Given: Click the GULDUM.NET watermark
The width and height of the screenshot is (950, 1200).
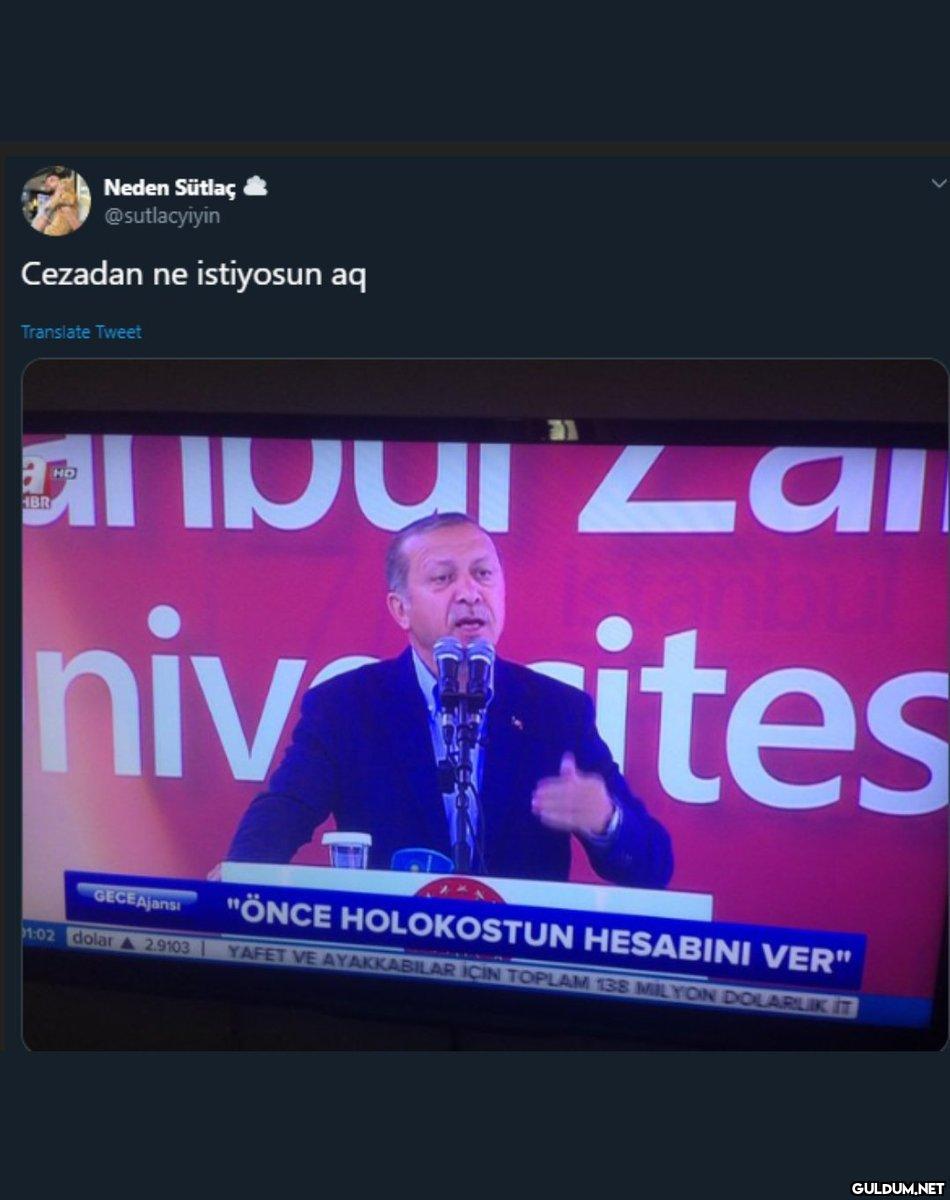Looking at the screenshot, I should (x=897, y=1187).
